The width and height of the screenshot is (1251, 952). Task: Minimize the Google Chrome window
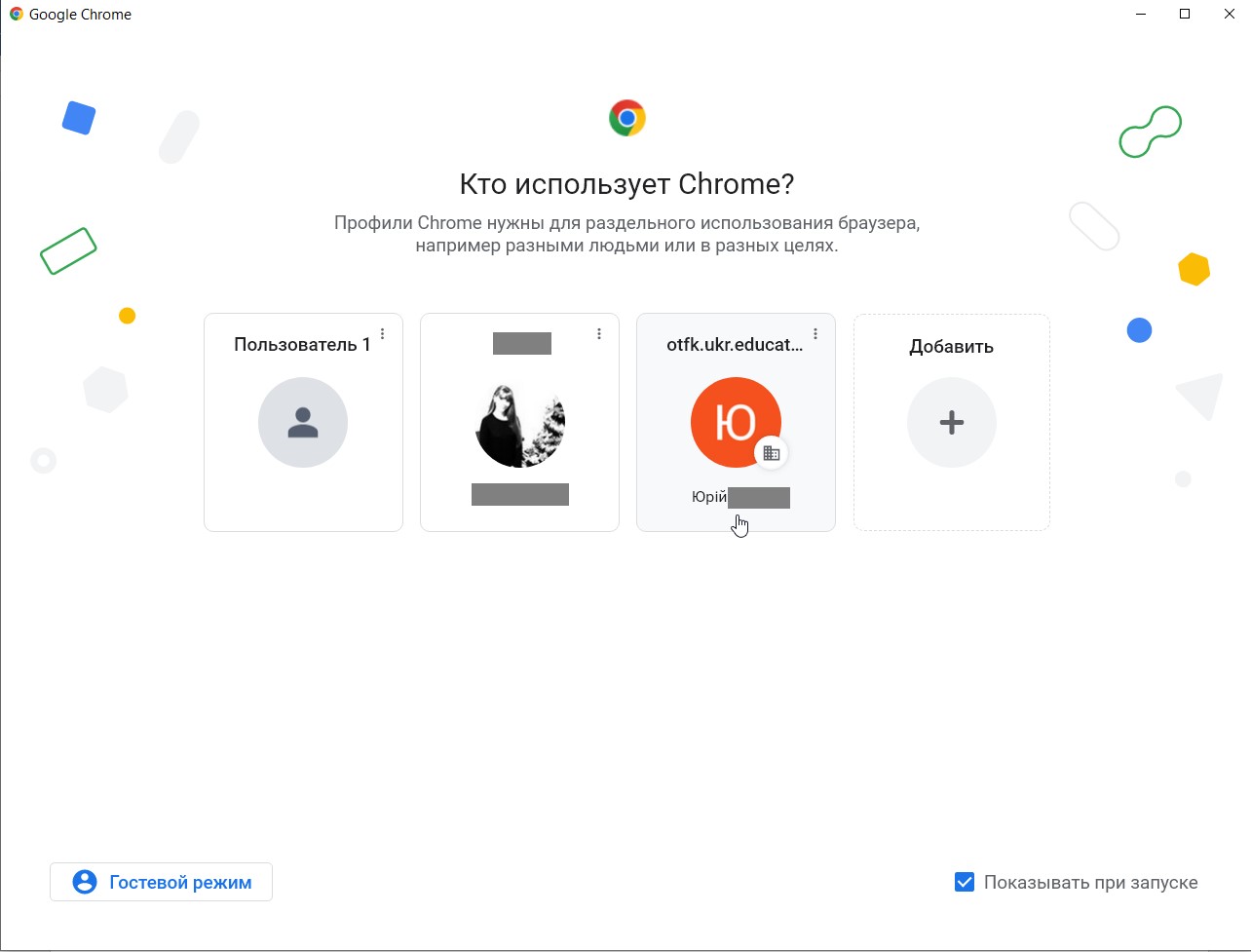pos(1139,15)
